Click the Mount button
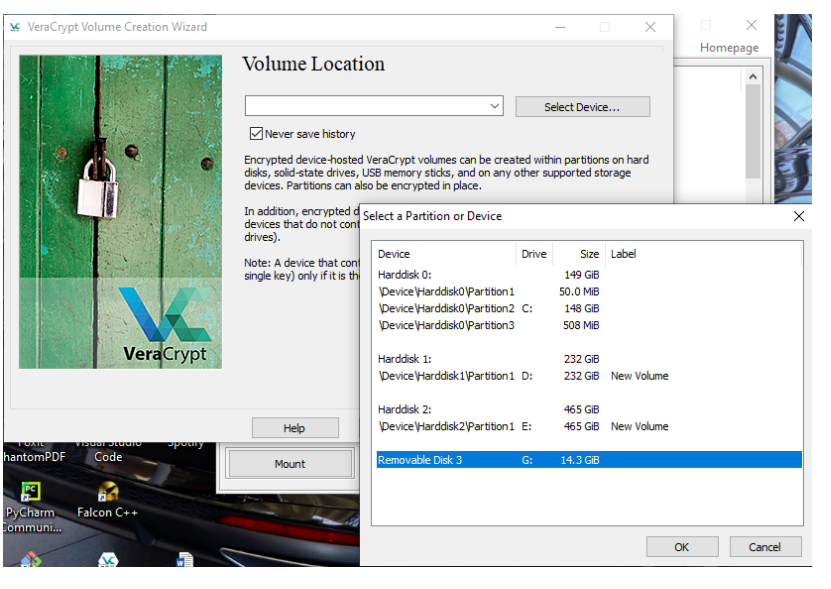The width and height of the screenshot is (831, 589). 290,464
